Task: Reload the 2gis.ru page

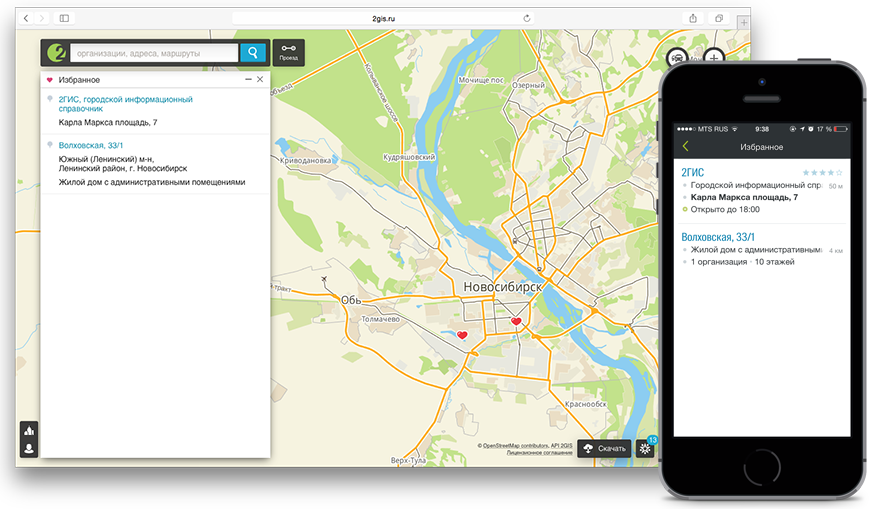Action: [x=527, y=18]
